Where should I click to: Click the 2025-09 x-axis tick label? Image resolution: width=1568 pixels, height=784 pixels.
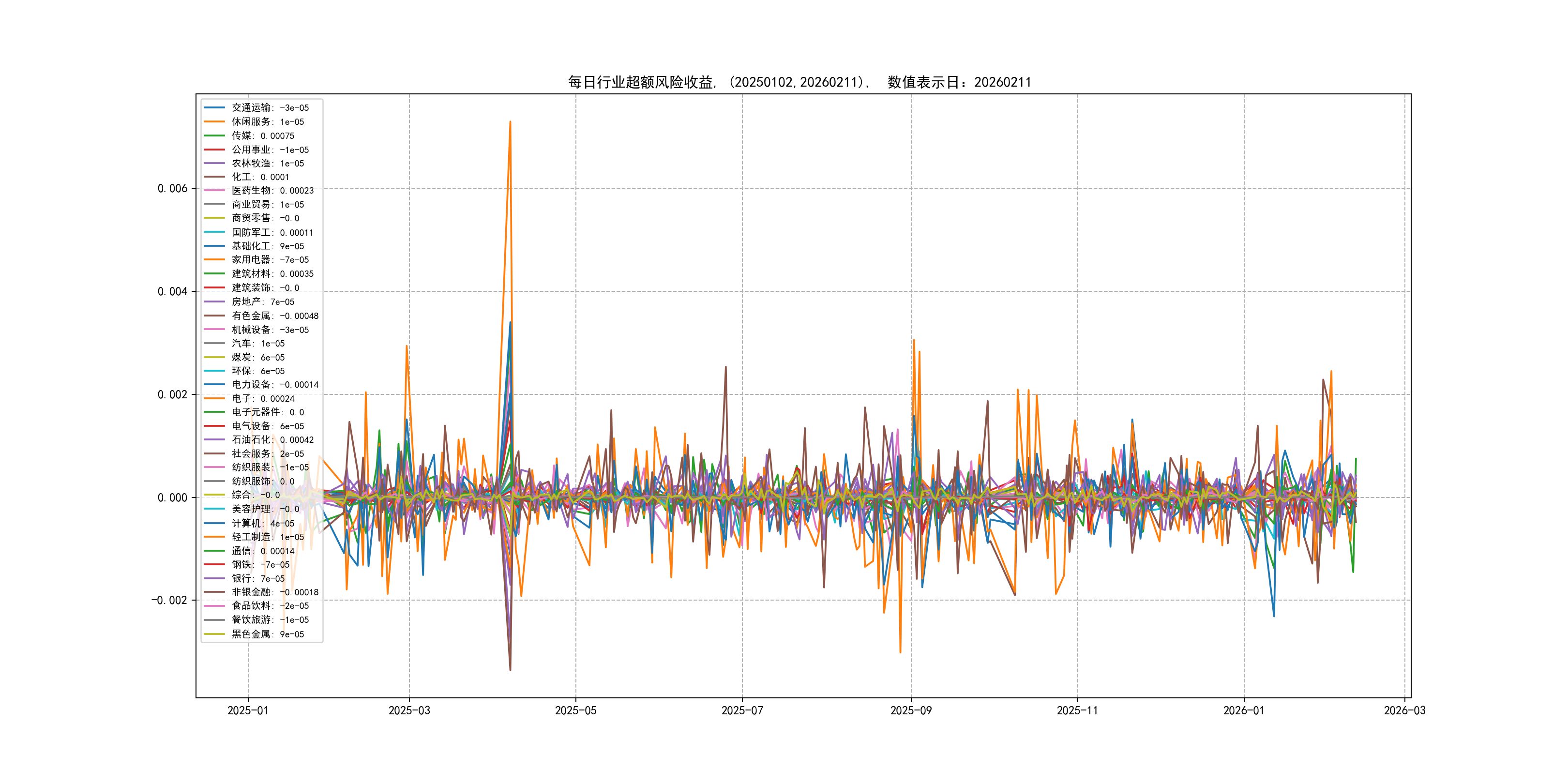911,710
